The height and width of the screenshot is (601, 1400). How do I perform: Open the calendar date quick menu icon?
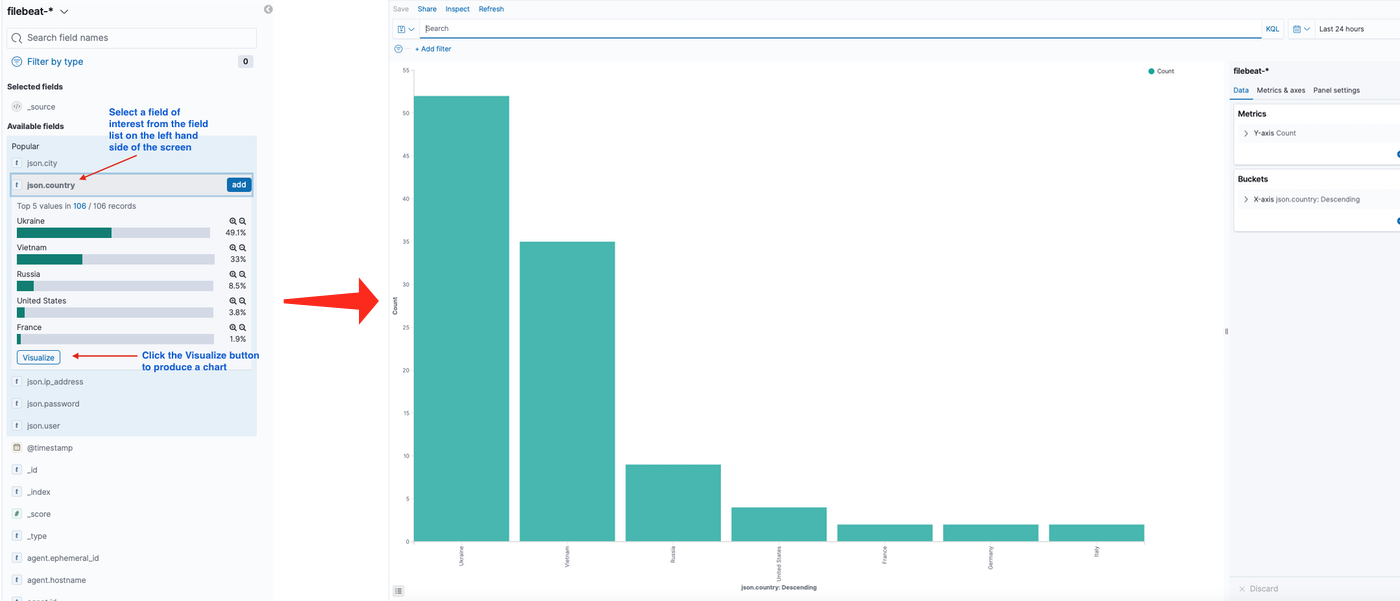pyautogui.click(x=1300, y=29)
